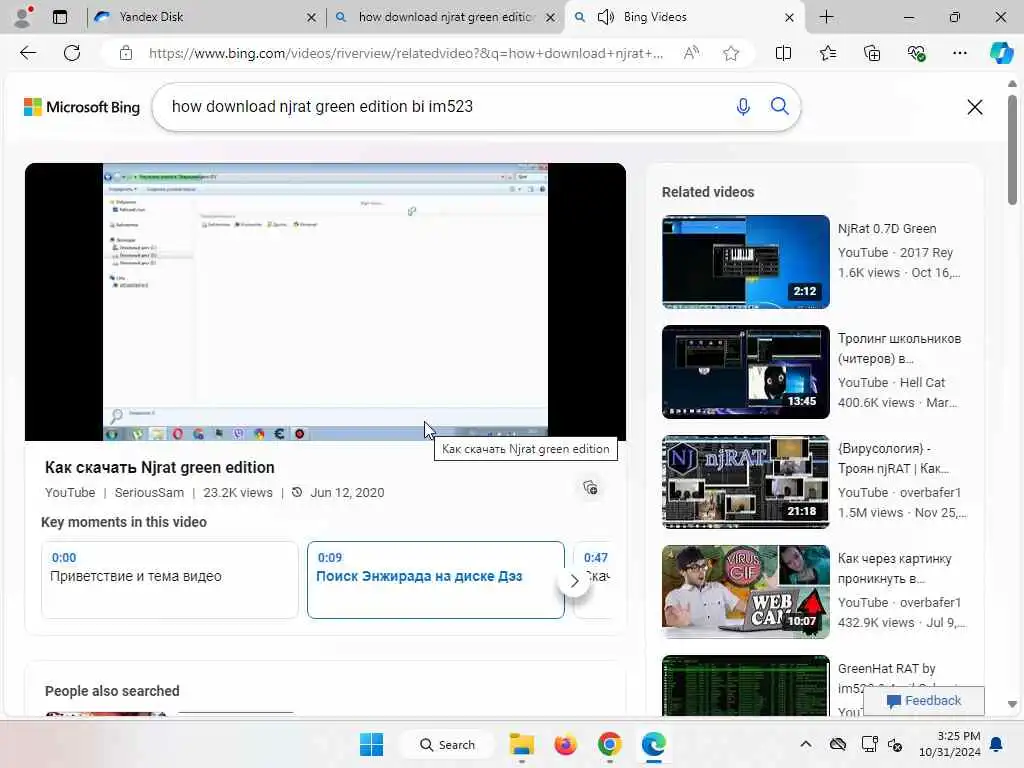Image resolution: width=1024 pixels, height=768 pixels.
Task: Add this page to favorites star
Action: 731,53
